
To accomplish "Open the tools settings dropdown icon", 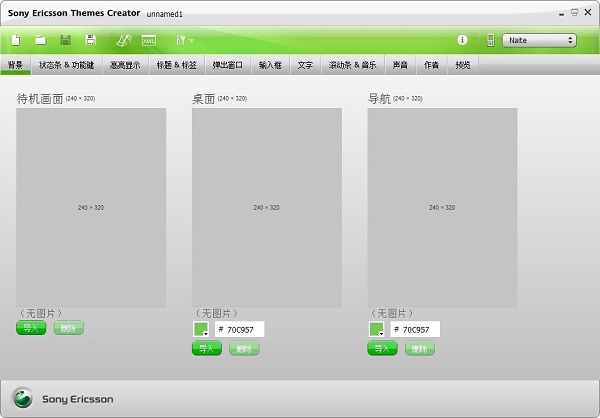I will pyautogui.click(x=183, y=40).
